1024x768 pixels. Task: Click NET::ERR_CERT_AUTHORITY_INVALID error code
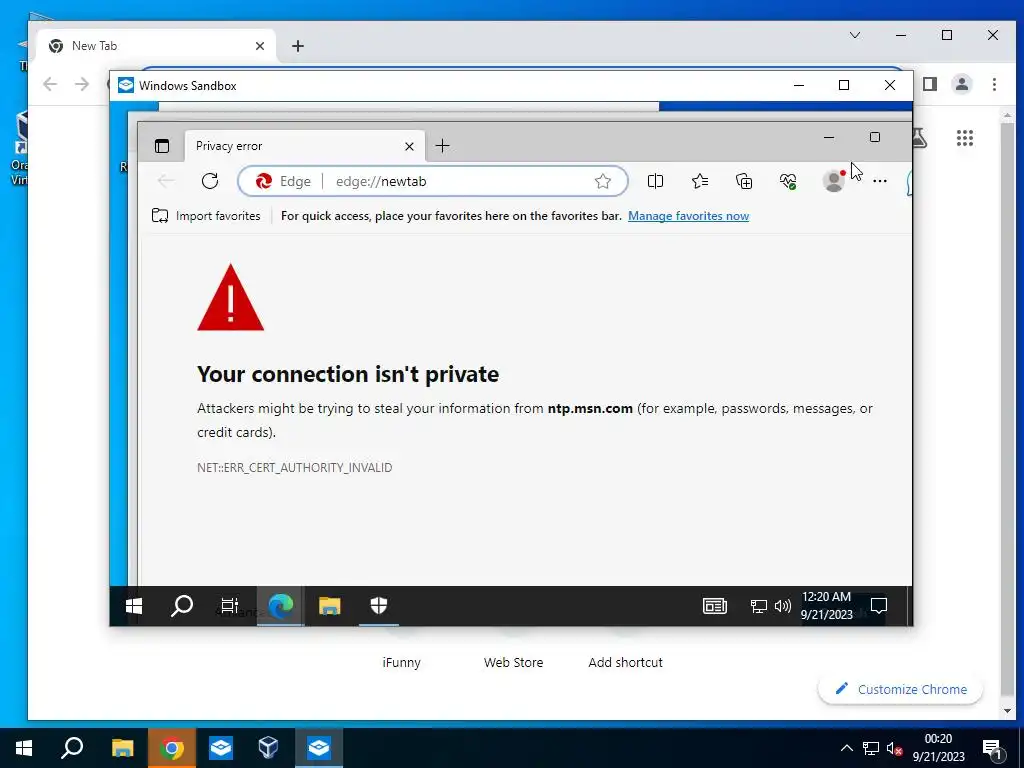point(295,468)
